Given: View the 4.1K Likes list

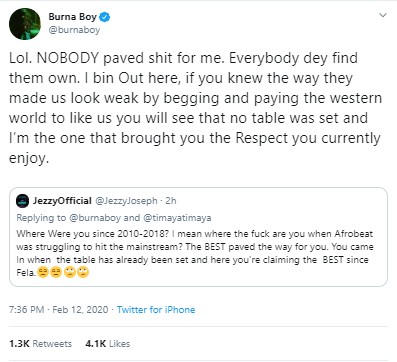Looking at the screenshot, I should [108, 344].
